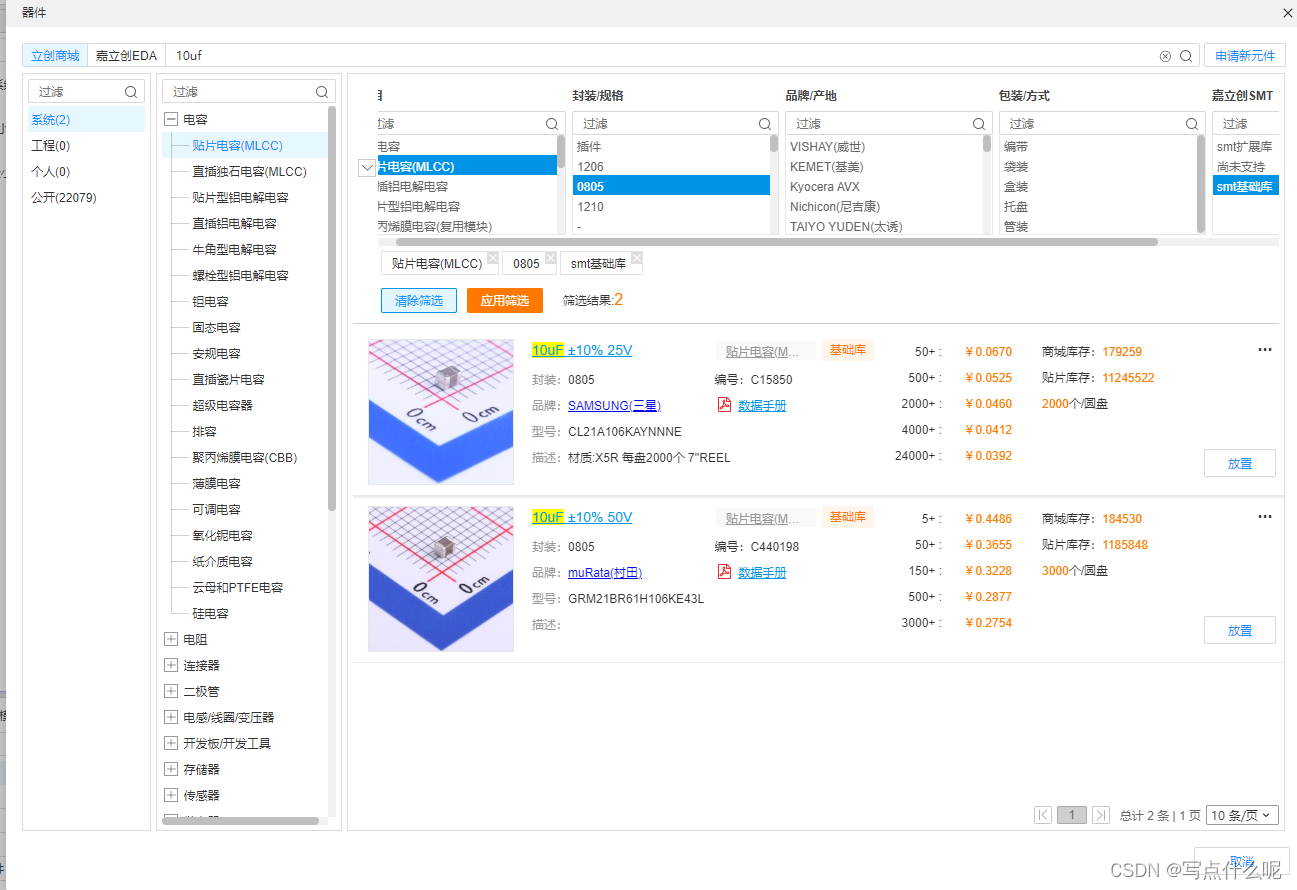
Task: Expand the 开发板/开发工具 category
Action: [170, 743]
